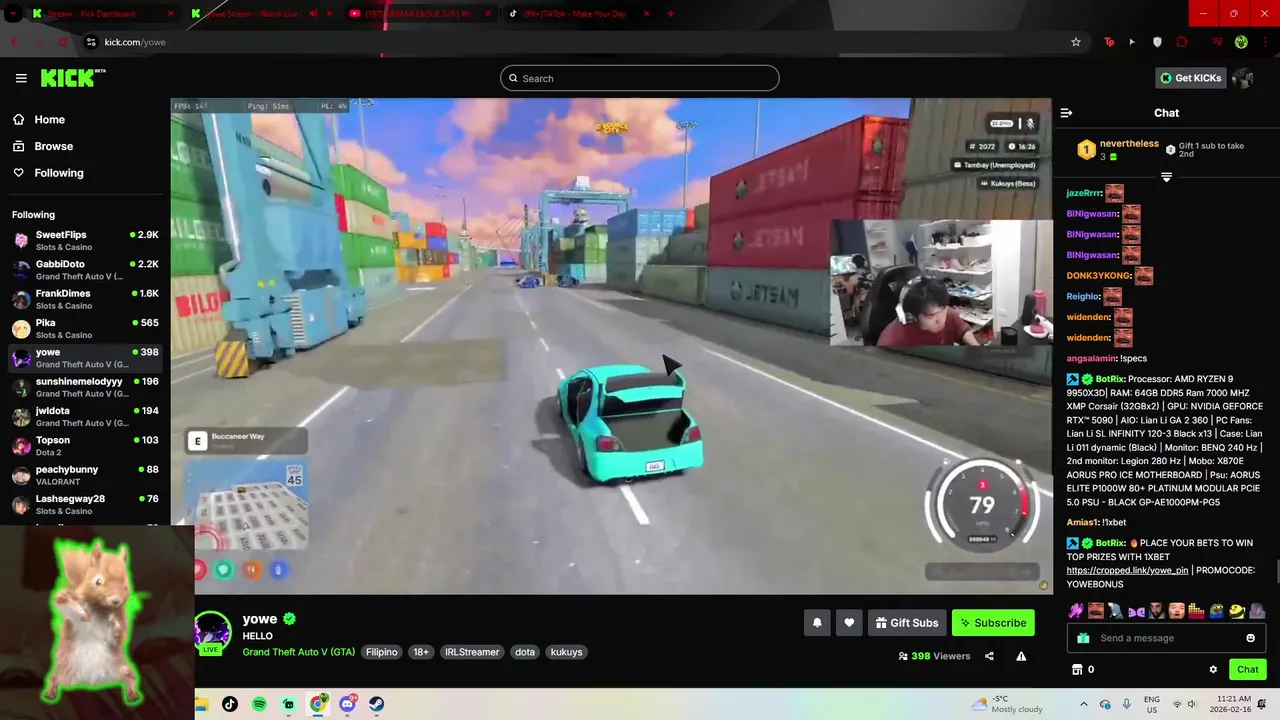Click the Filipino tag
The width and height of the screenshot is (1280, 720).
[x=382, y=652]
